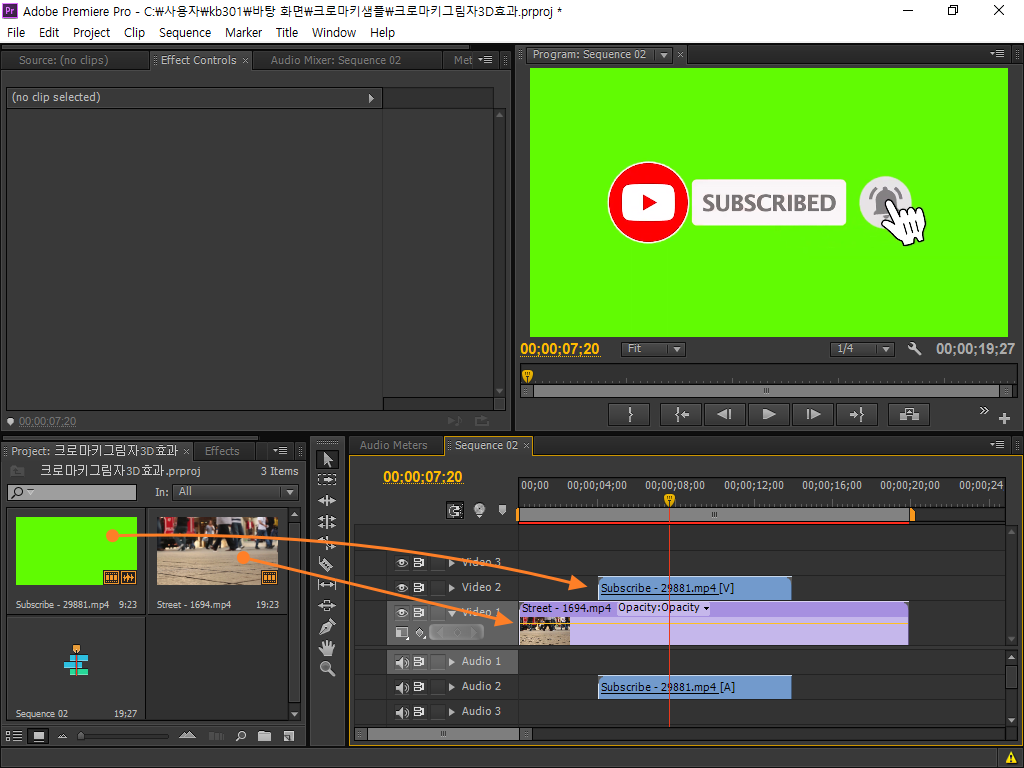Mute the Audio 1 track speaker

click(402, 662)
